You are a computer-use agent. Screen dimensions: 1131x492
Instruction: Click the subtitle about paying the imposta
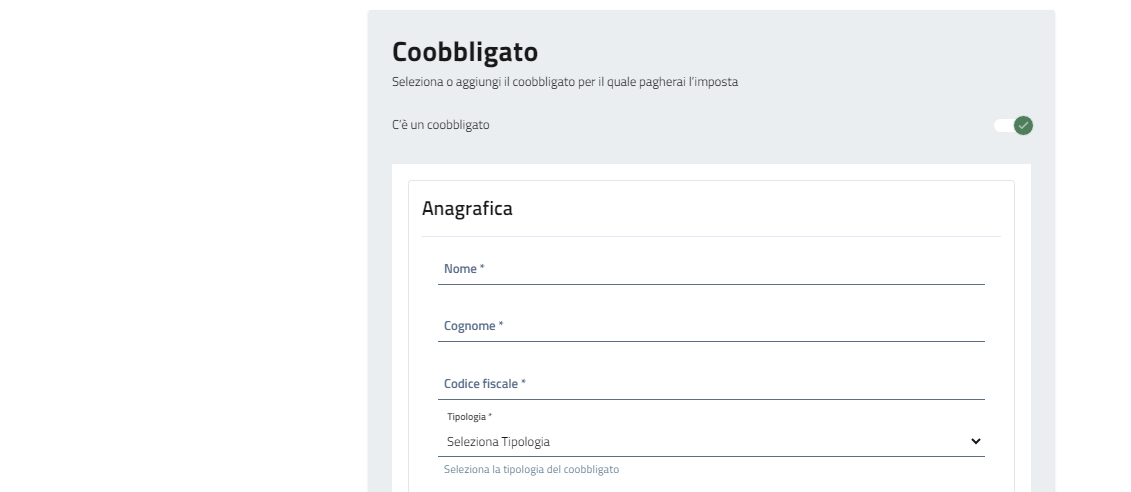click(565, 82)
